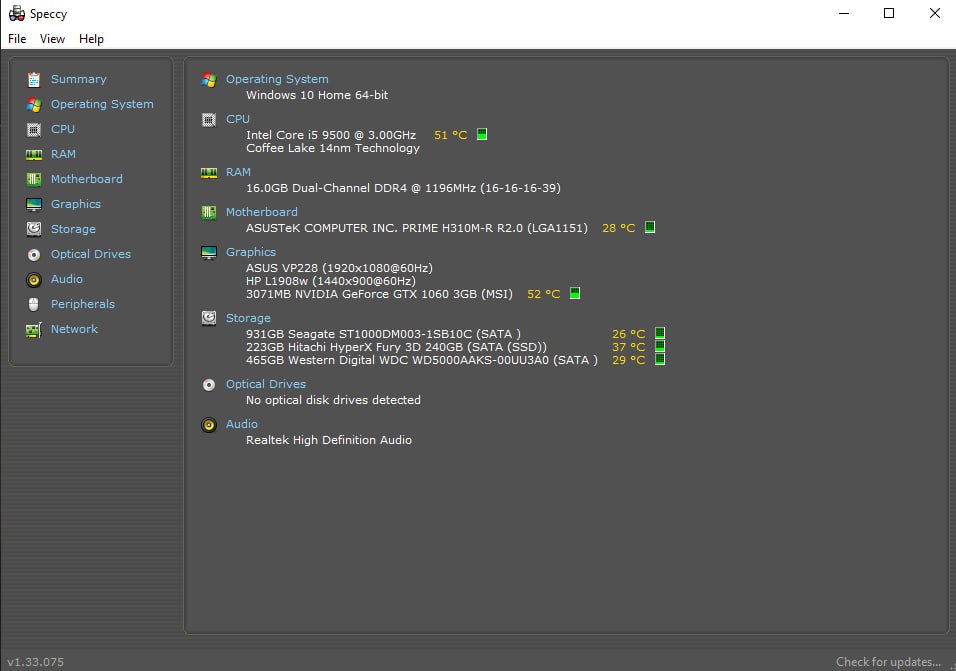The image size is (956, 671).
Task: Click the green GPU temperature indicator
Action: click(574, 293)
